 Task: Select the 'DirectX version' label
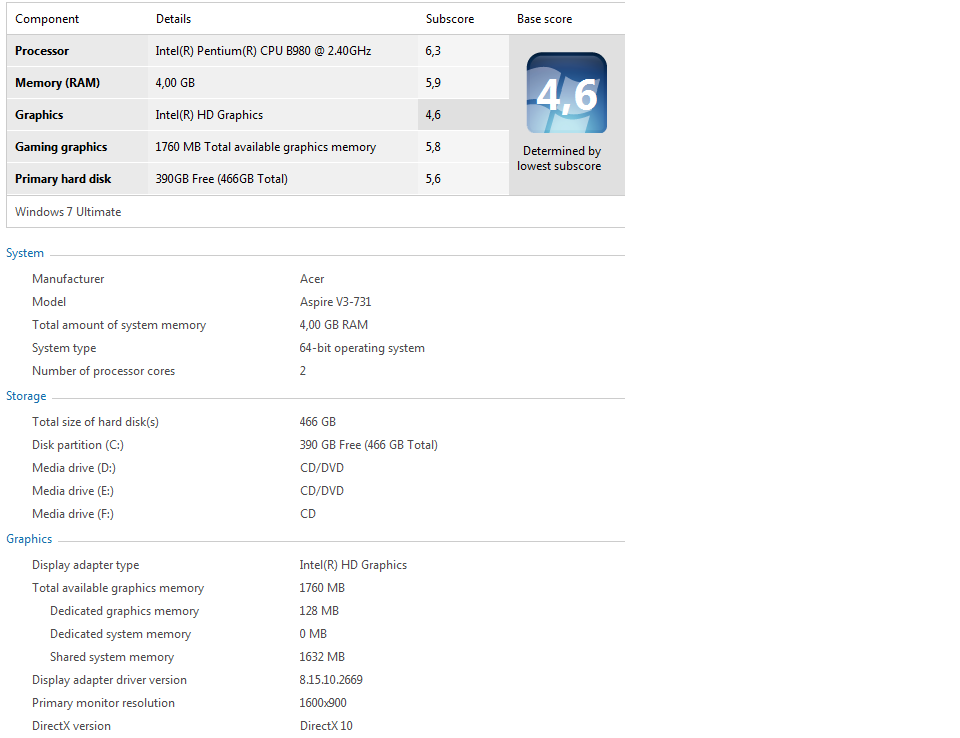(x=72, y=726)
